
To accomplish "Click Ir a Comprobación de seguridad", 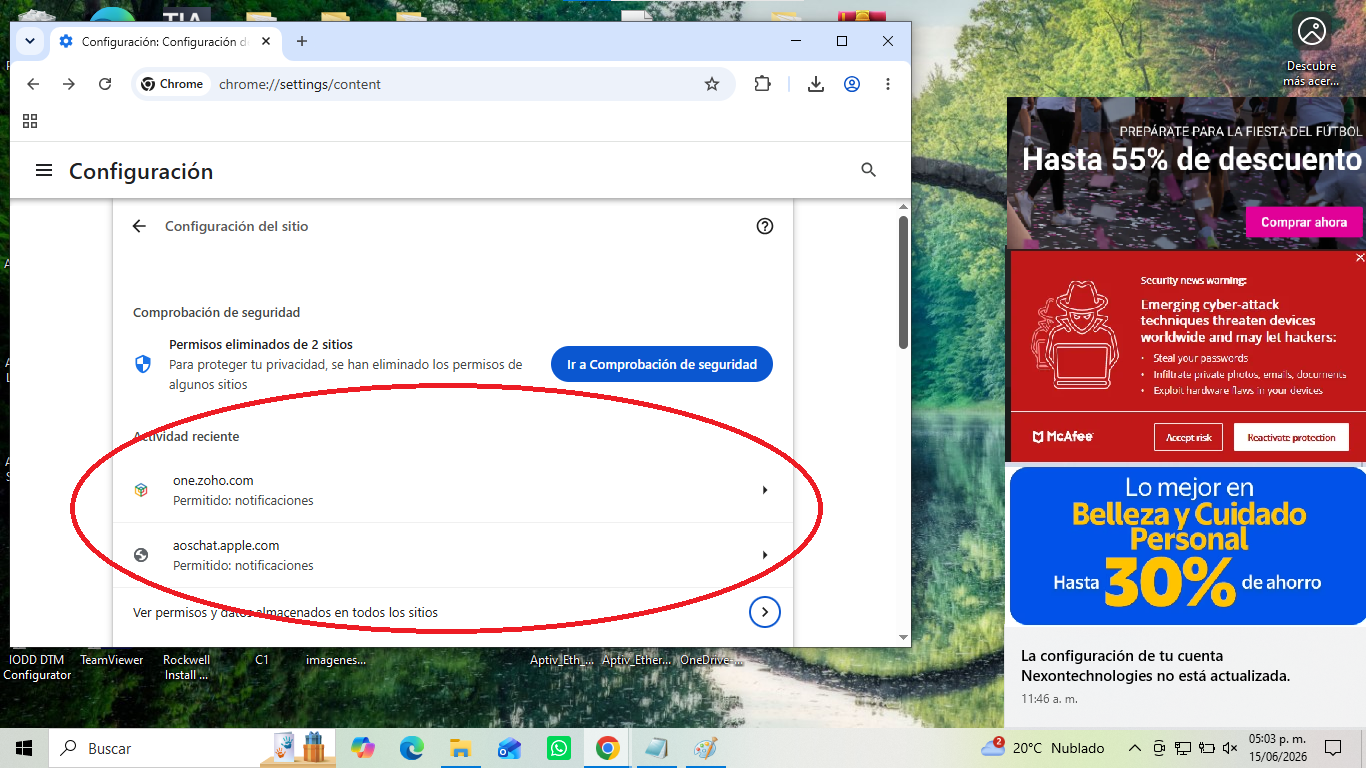I will coord(662,364).
